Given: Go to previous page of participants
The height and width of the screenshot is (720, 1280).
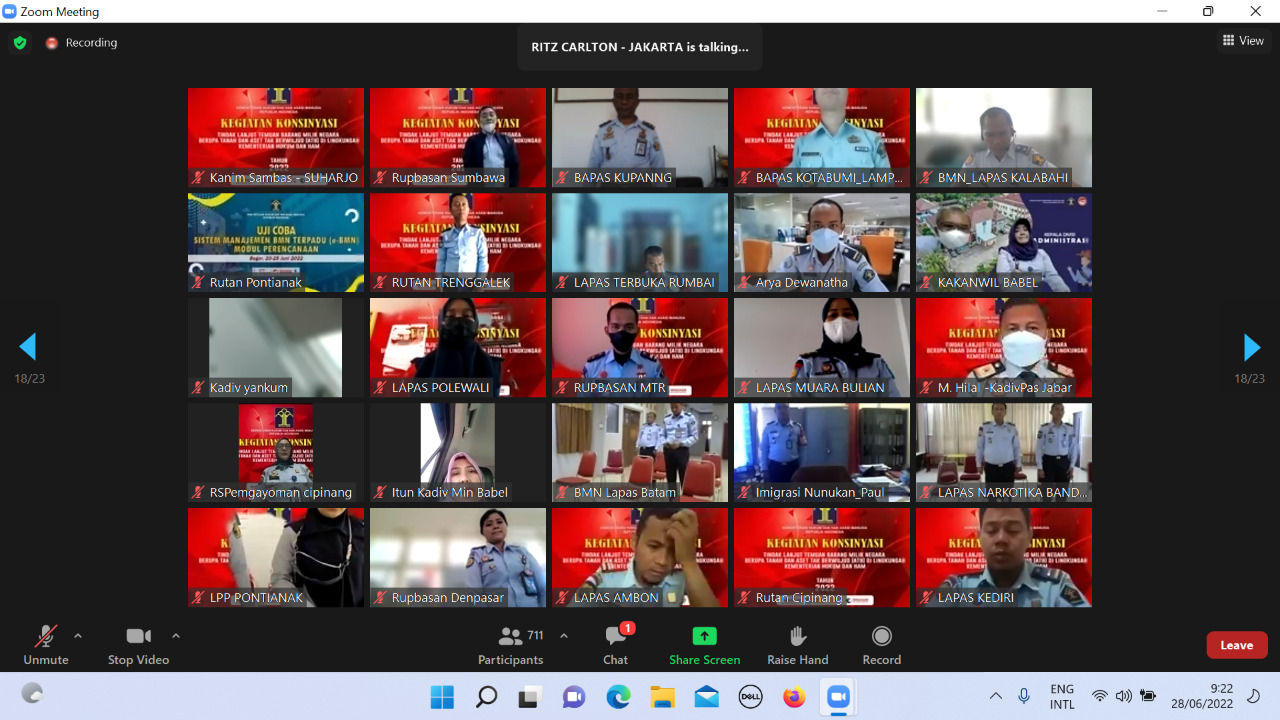Looking at the screenshot, I should tap(28, 347).
